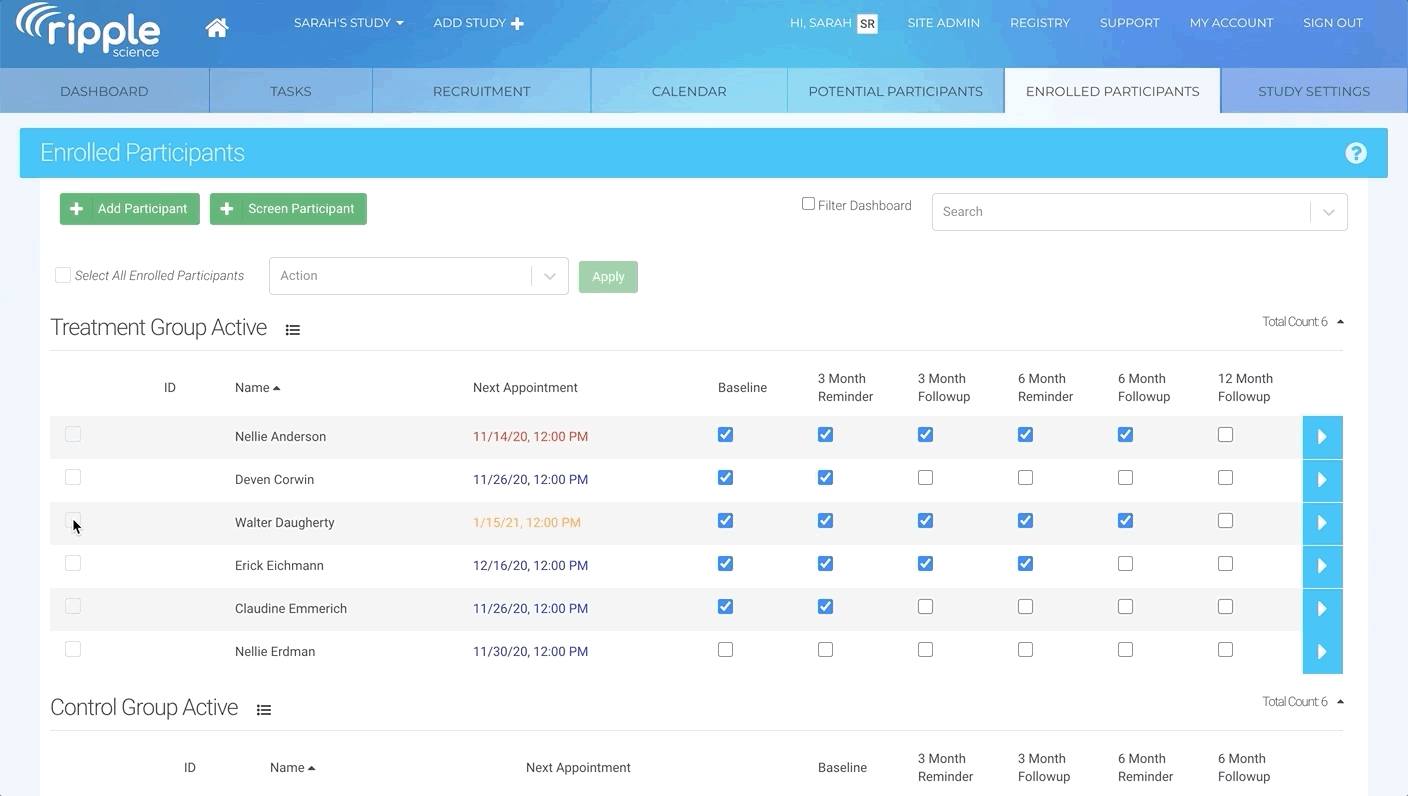Click the arrow button for Nellie Erdman
Screen dimensions: 1408x796
click(x=1321, y=652)
